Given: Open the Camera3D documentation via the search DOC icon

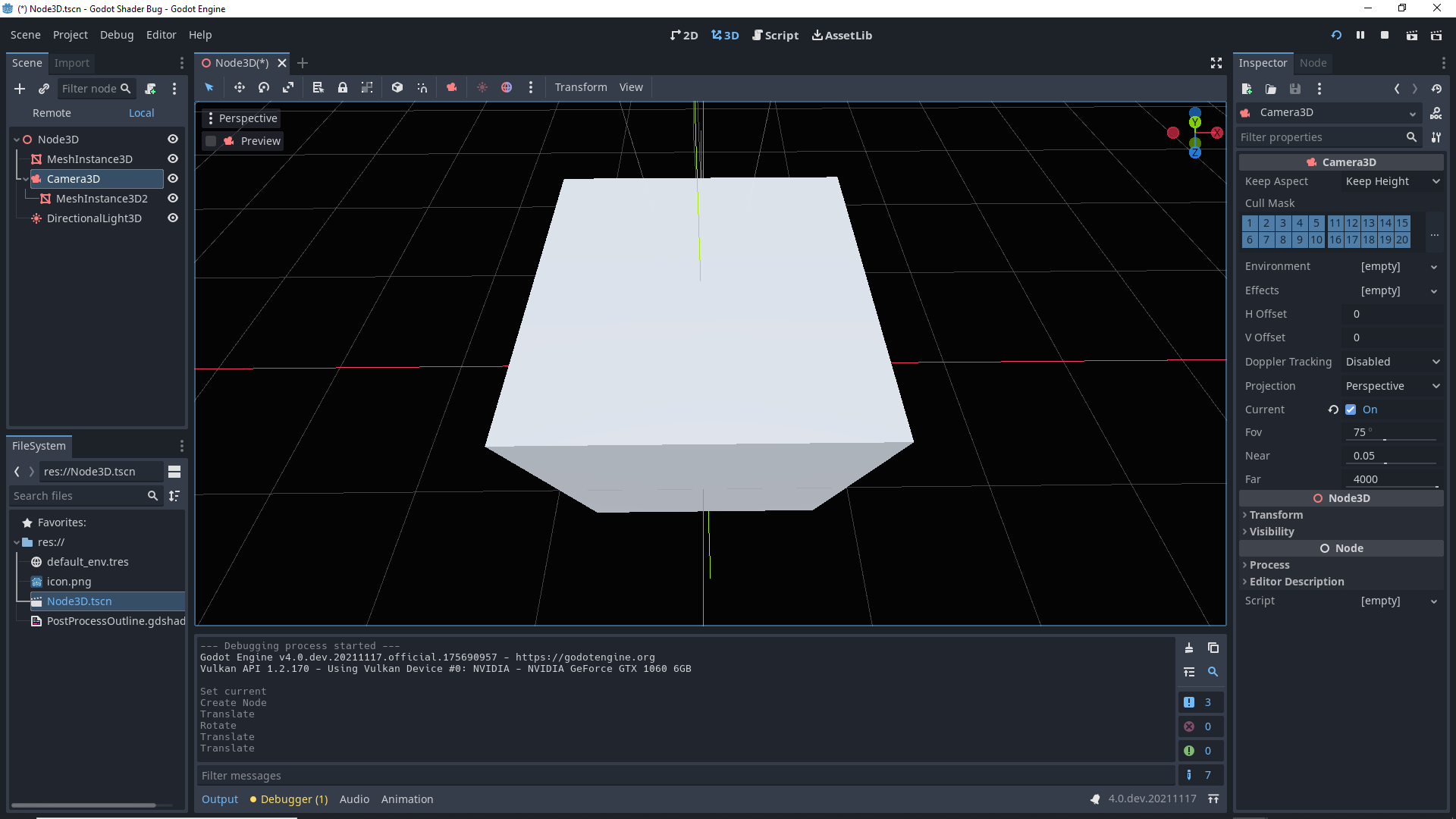Looking at the screenshot, I should (x=1437, y=113).
